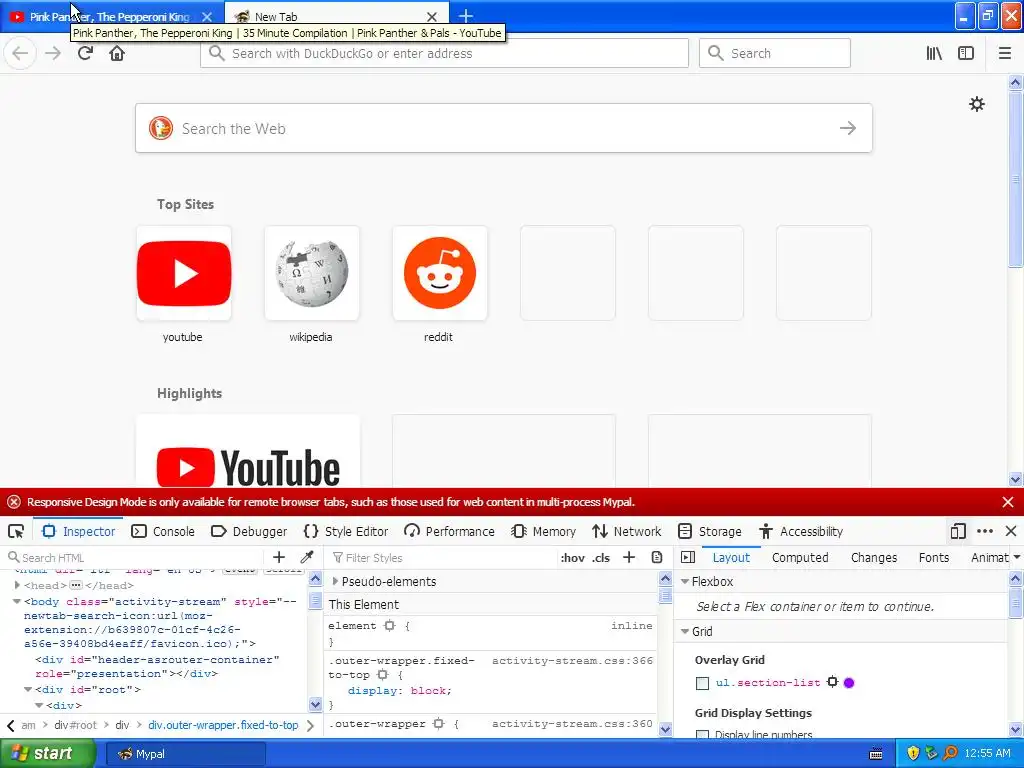Click the div#root breadcrumb
This screenshot has height=768, width=1024.
75,725
